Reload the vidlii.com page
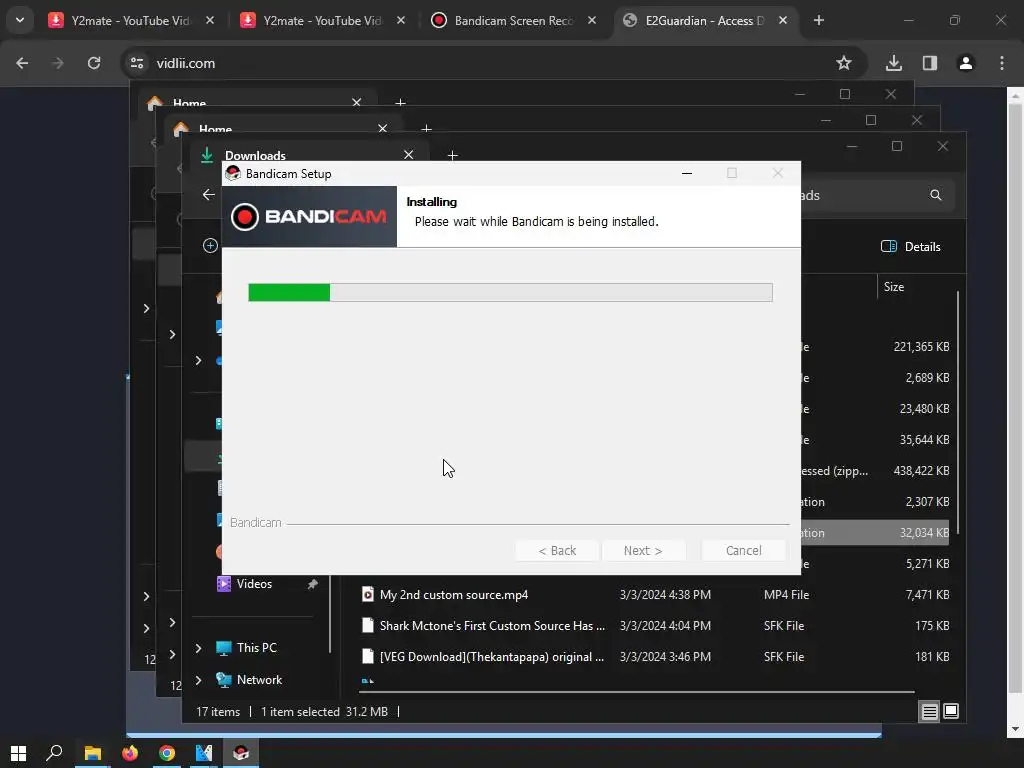The image size is (1024, 768). 94,63
